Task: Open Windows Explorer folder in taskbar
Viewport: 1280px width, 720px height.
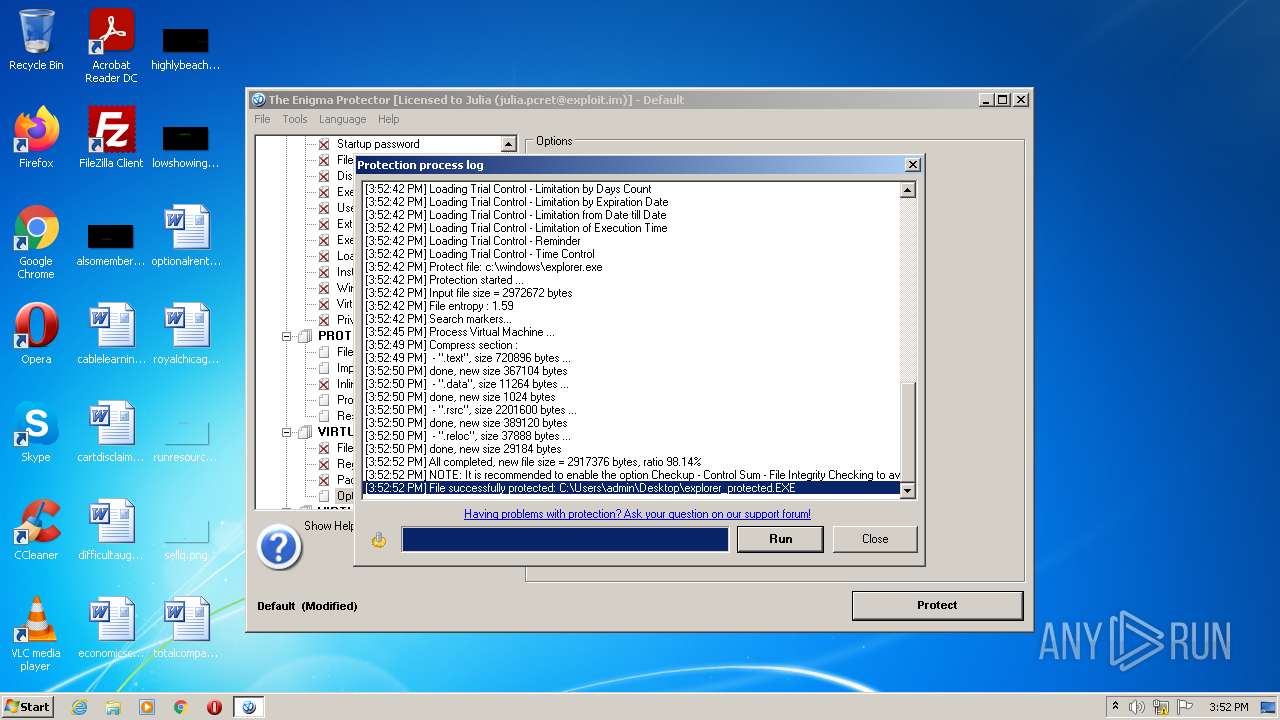Action: [x=113, y=707]
